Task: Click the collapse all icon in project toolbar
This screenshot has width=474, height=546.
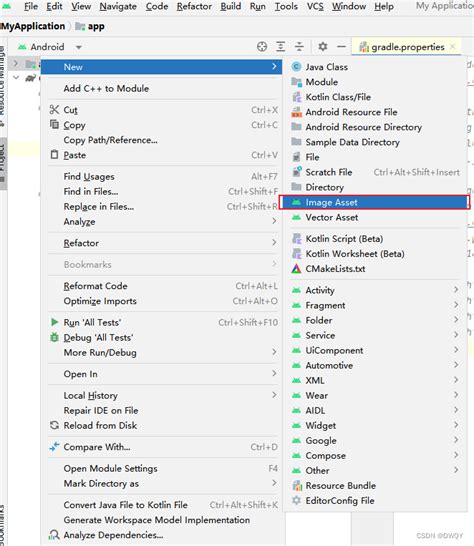Action: 299,47
